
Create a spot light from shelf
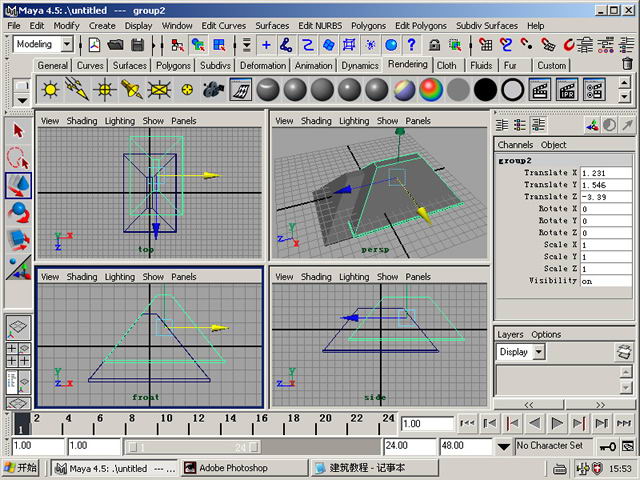[x=131, y=89]
